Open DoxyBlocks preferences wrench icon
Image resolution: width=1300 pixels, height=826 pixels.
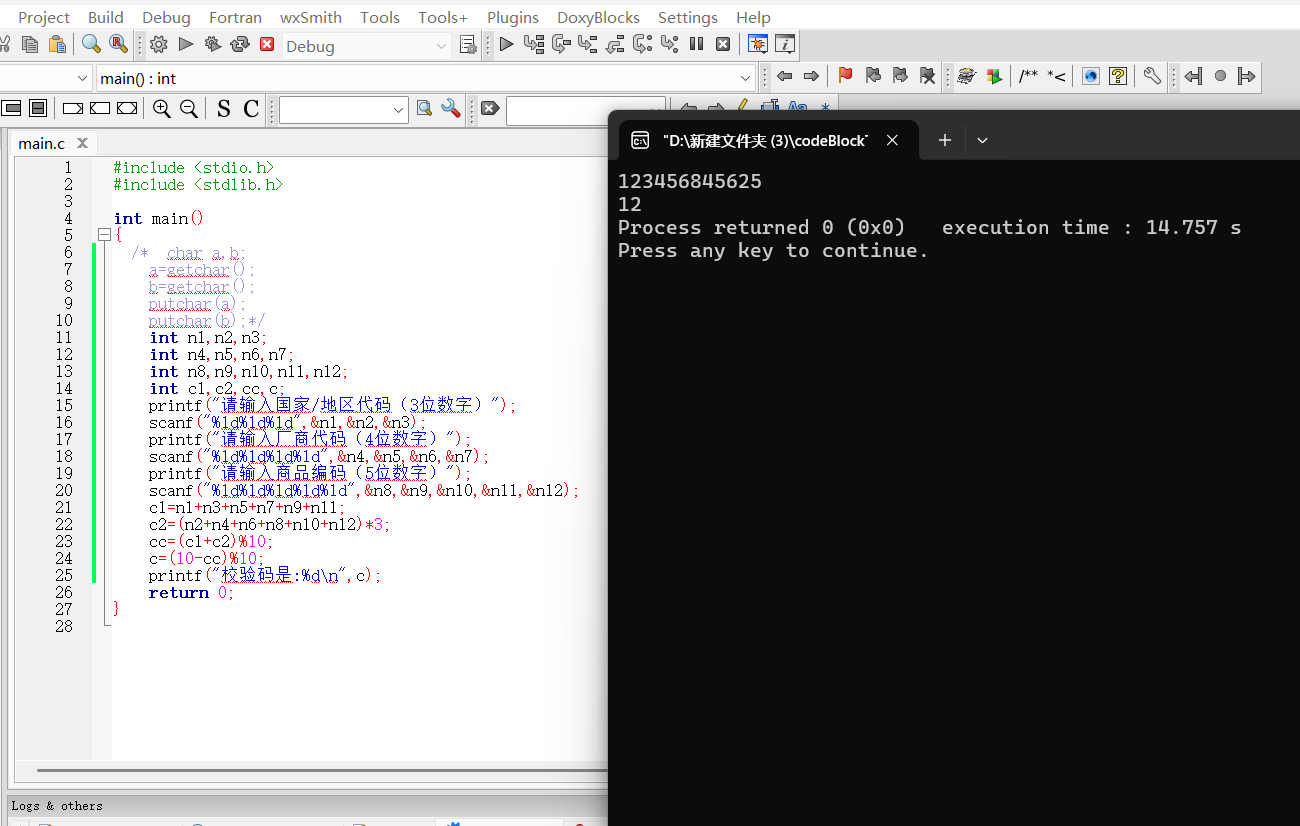pyautogui.click(x=1152, y=76)
